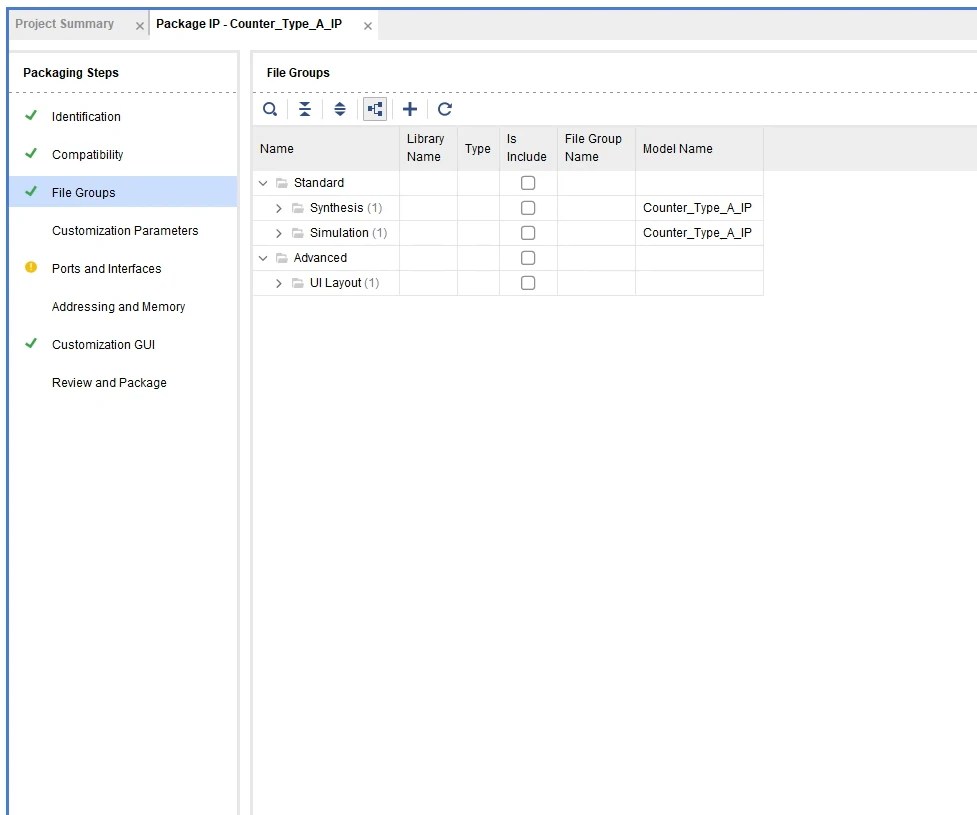
Task: Open the Customization Parameters step
Action: click(125, 231)
